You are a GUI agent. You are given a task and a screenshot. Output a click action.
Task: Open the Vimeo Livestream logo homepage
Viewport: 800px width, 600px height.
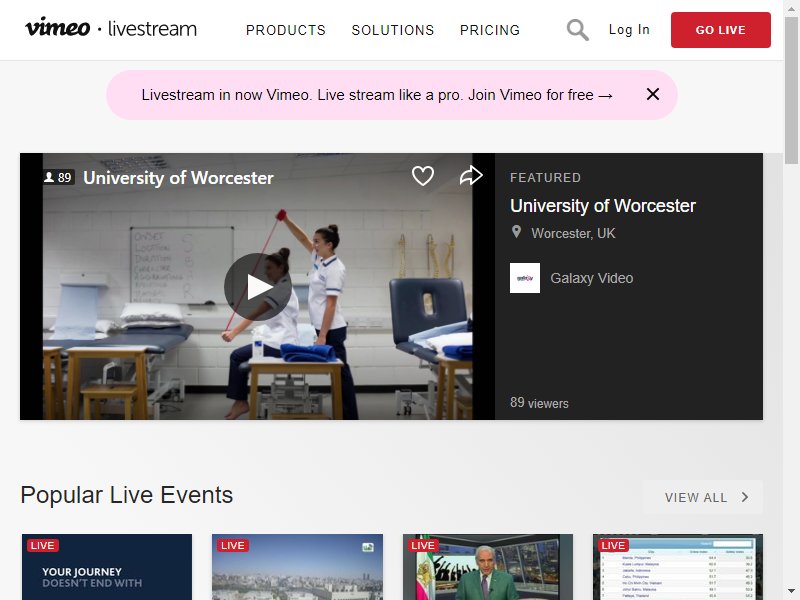click(x=111, y=28)
